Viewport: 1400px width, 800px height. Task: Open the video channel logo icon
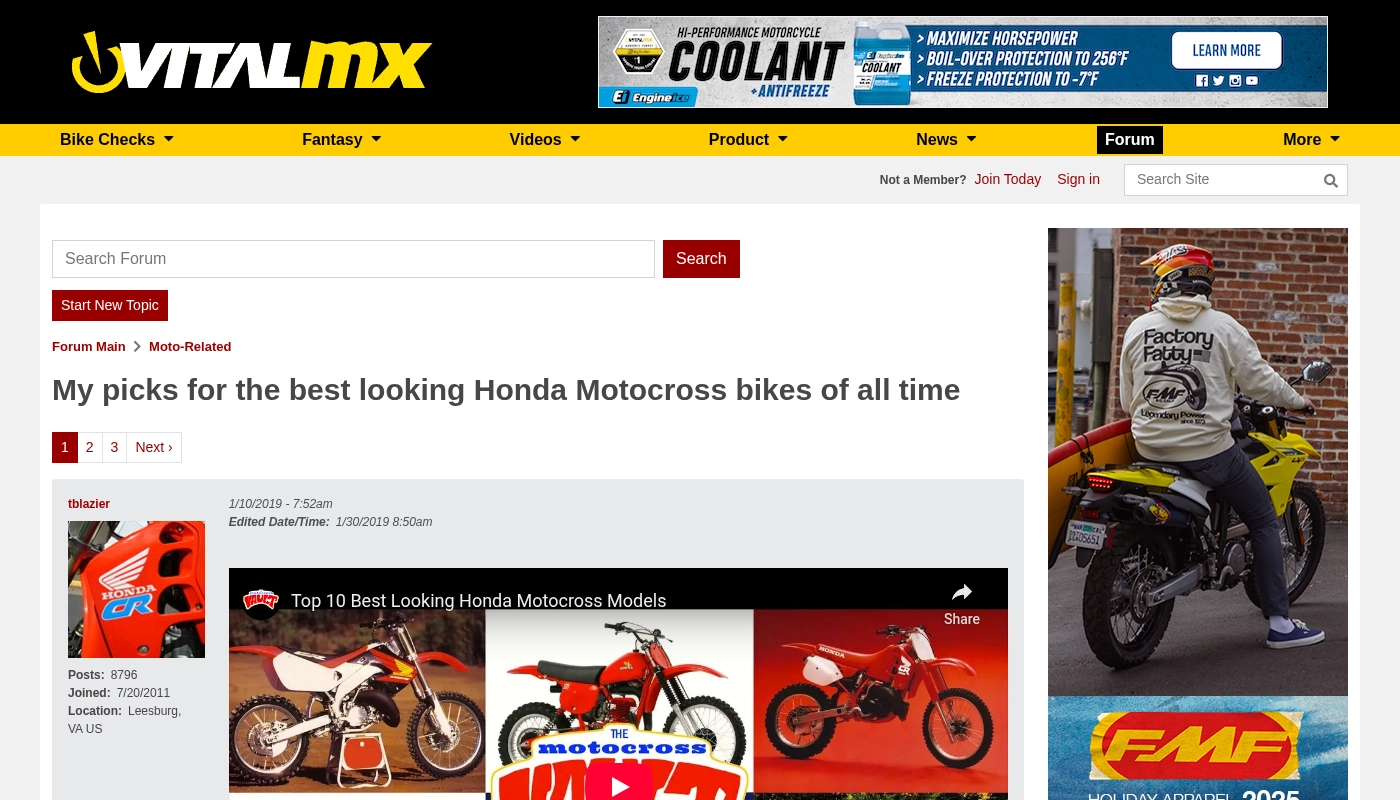click(260, 600)
